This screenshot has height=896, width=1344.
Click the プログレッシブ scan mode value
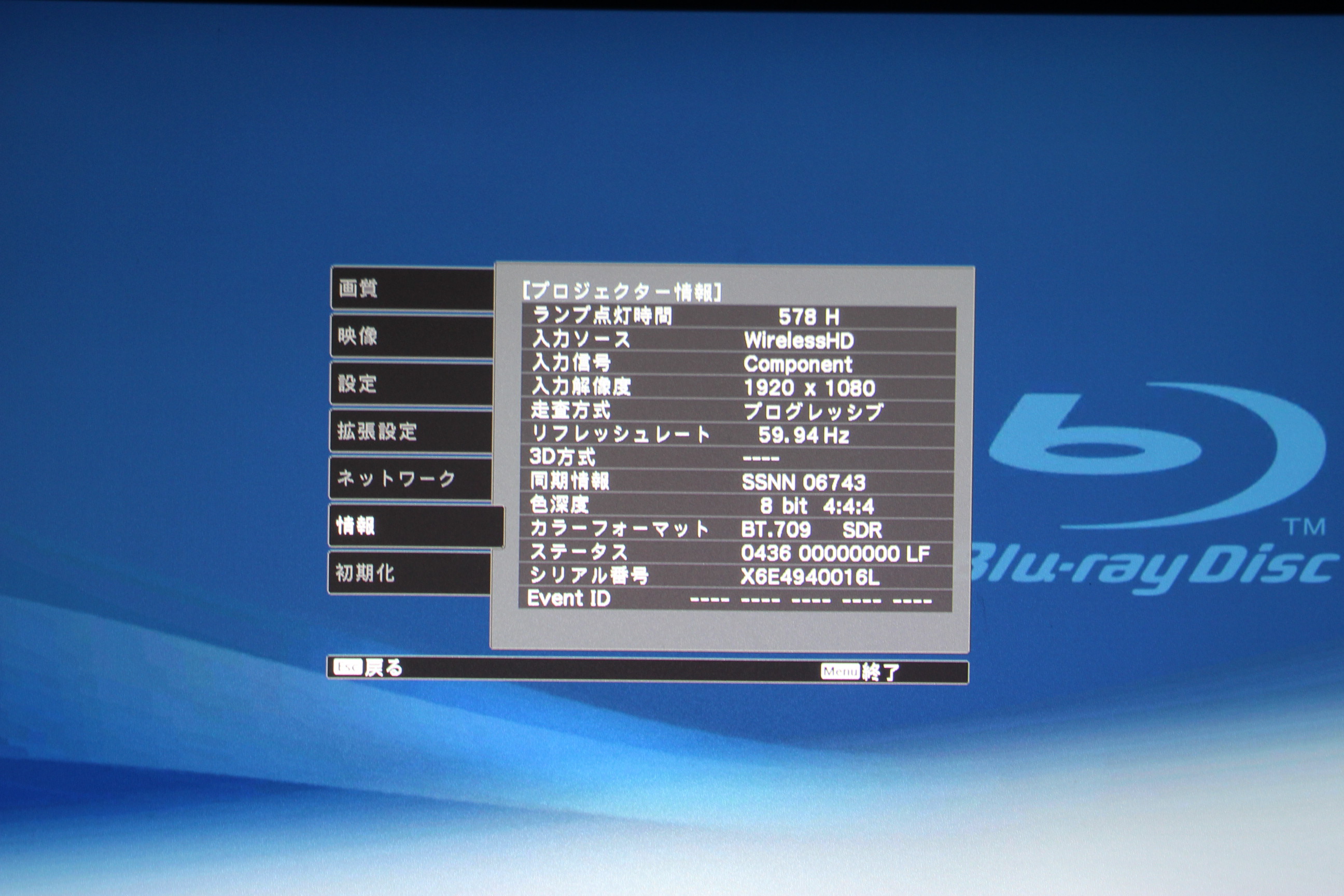[814, 412]
